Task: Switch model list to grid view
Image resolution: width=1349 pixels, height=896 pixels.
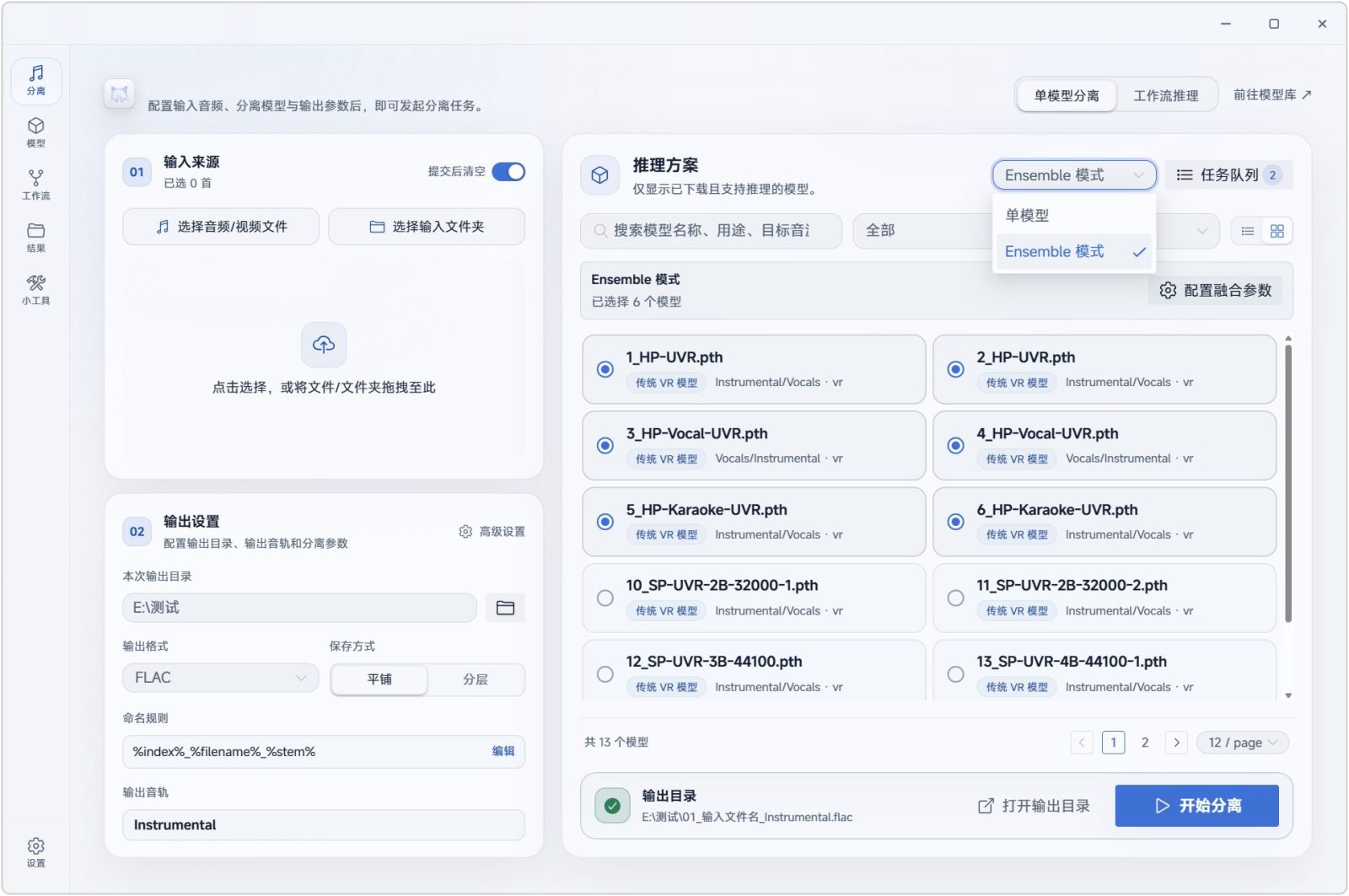Action: tap(1276, 231)
